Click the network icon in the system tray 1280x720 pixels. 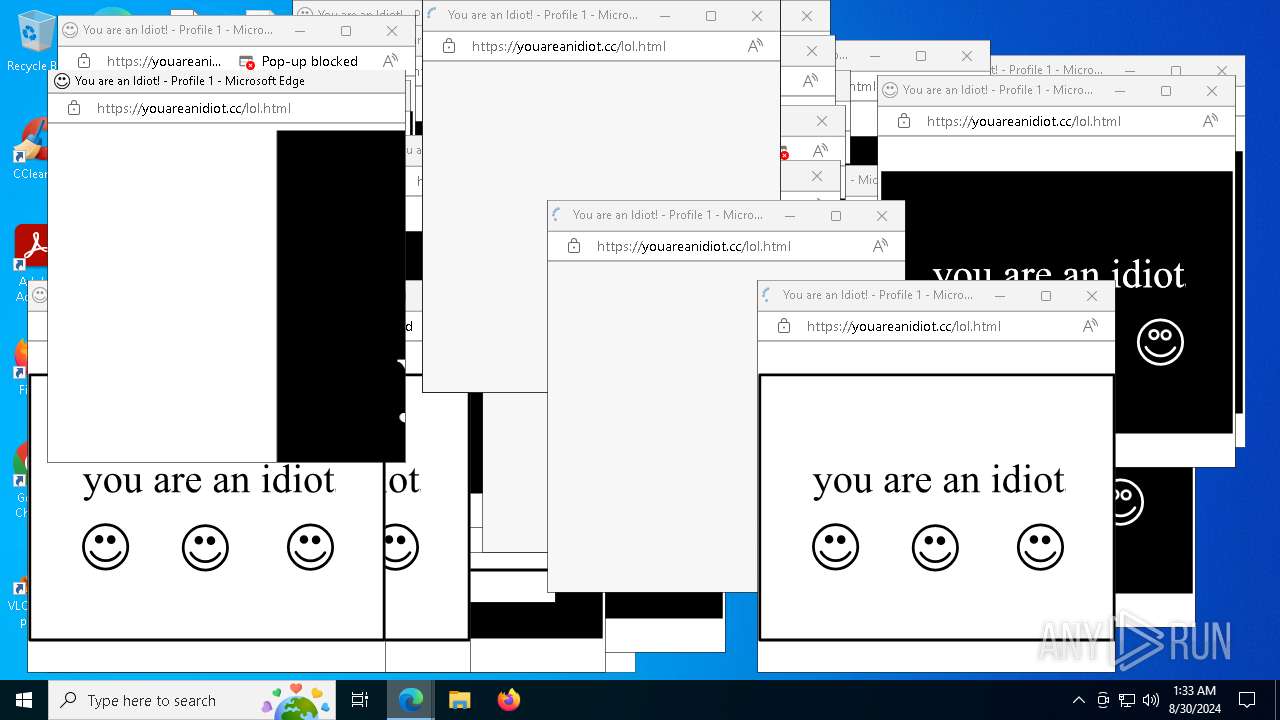(1127, 700)
